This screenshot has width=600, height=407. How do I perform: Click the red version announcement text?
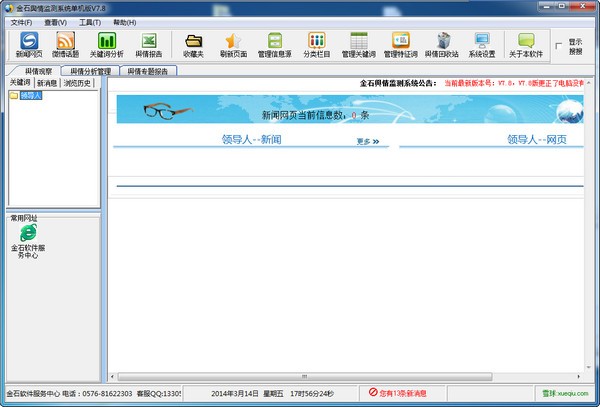(514, 83)
